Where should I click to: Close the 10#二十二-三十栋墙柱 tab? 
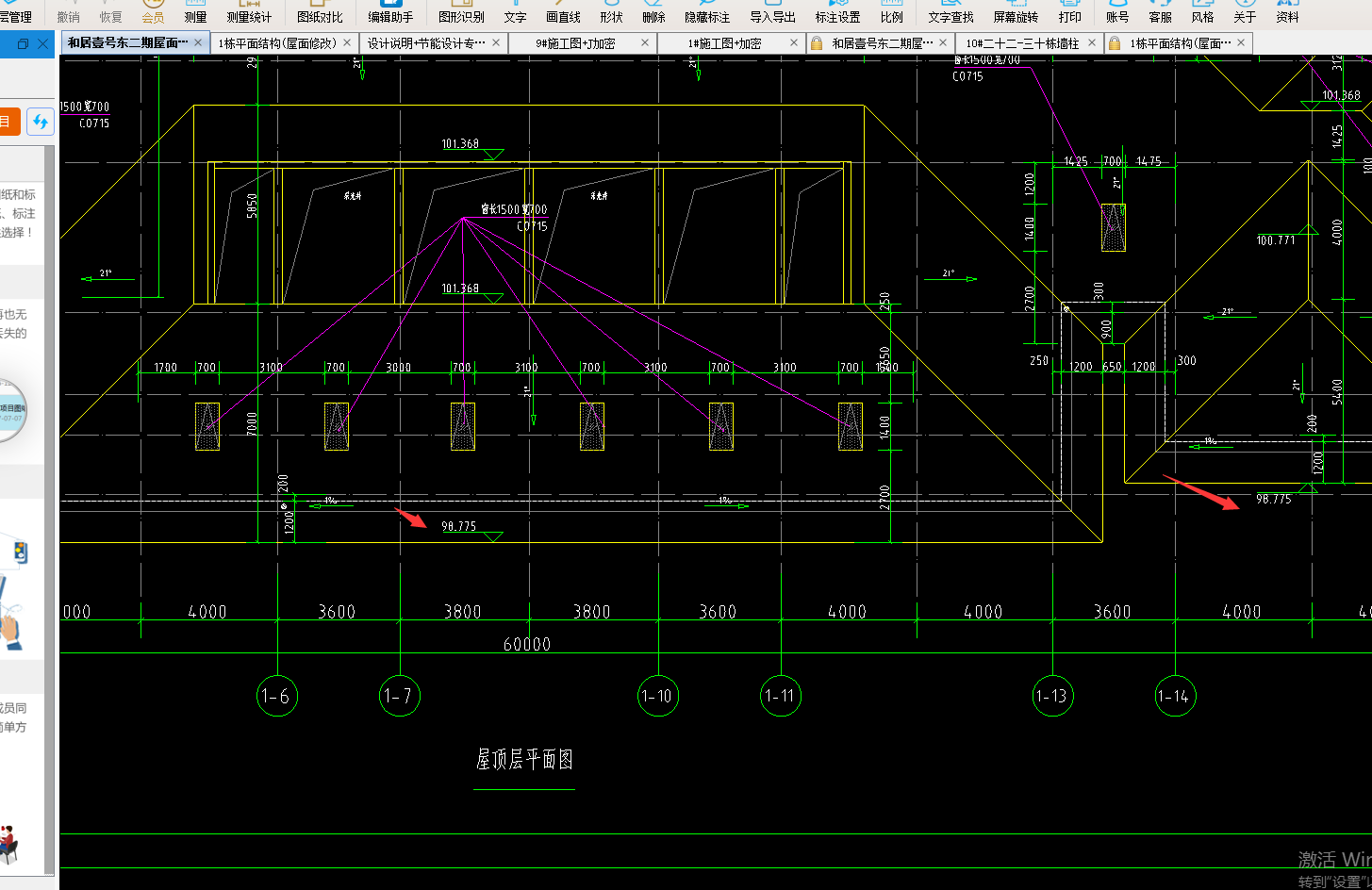(x=1092, y=42)
